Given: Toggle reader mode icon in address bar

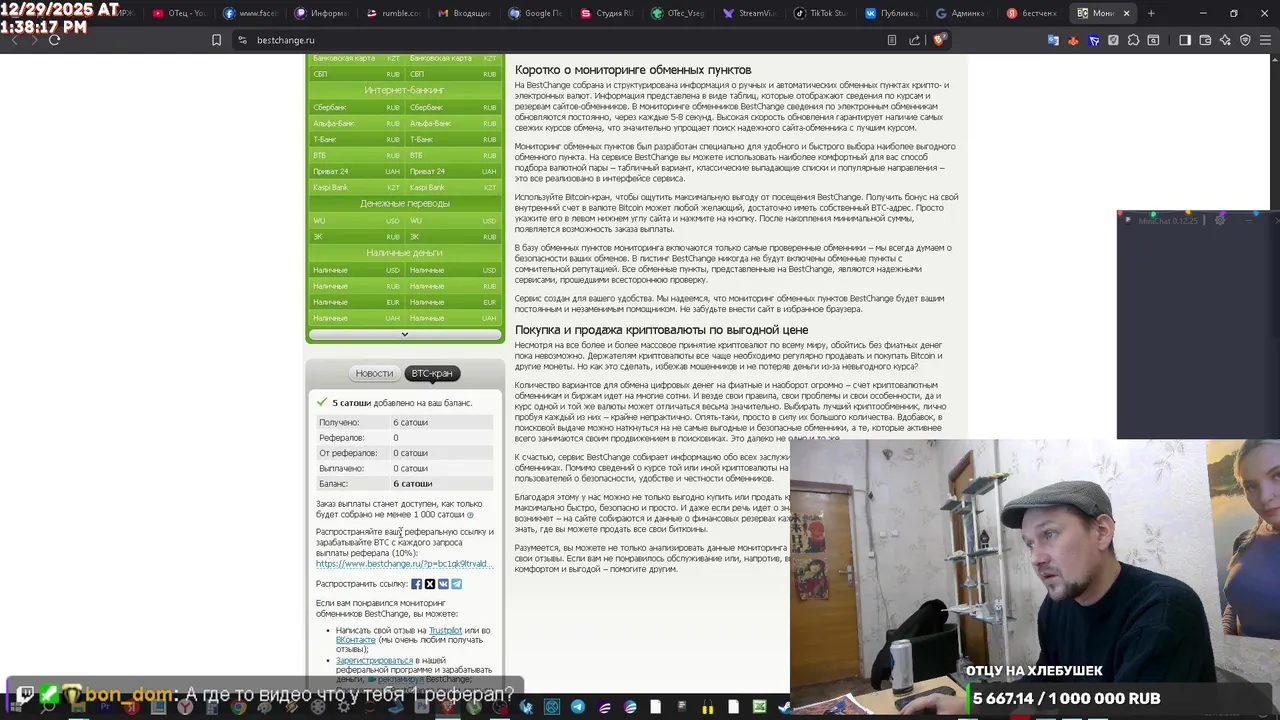Looking at the screenshot, I should (891, 40).
